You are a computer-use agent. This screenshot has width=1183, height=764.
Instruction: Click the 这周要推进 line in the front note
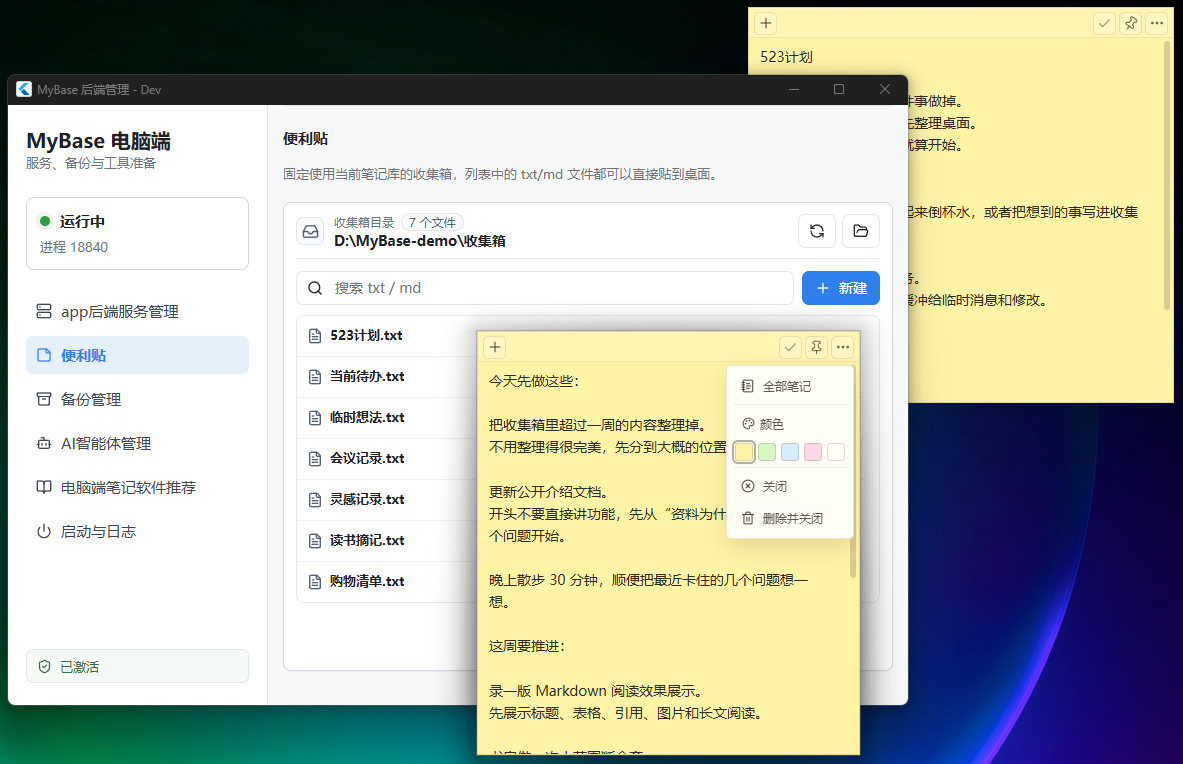pos(527,646)
